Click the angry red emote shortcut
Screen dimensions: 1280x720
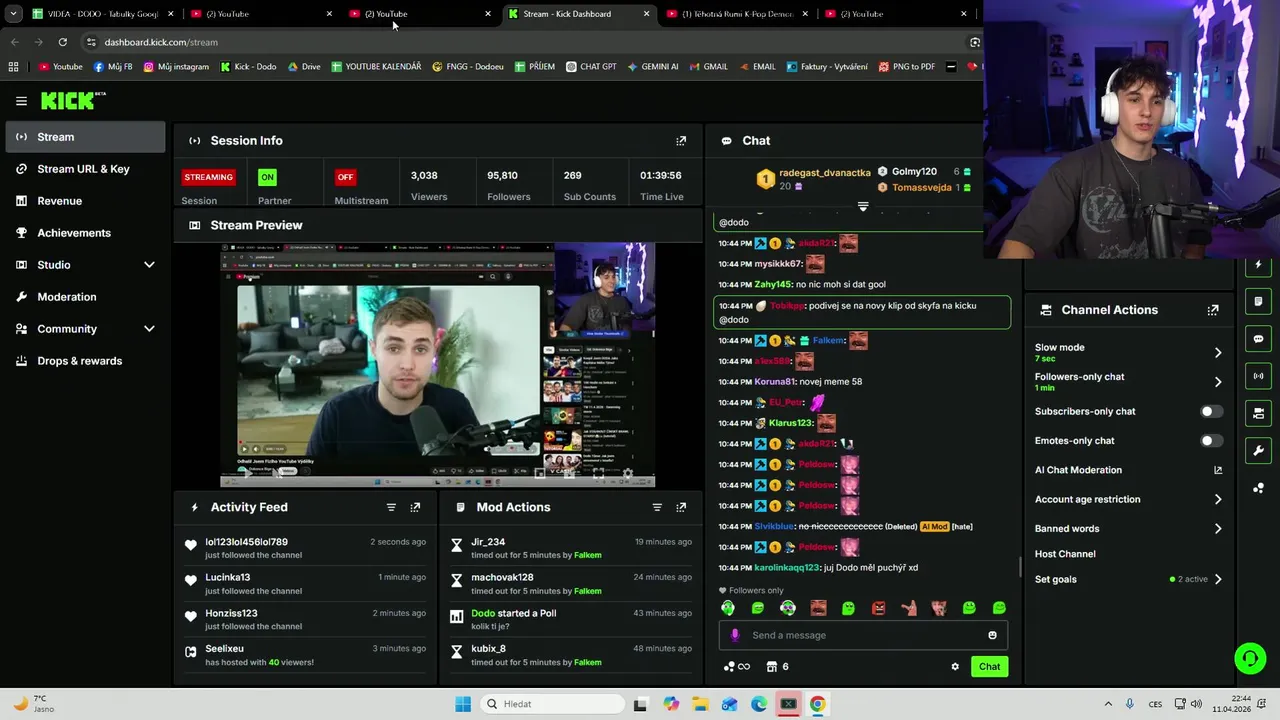coord(878,608)
